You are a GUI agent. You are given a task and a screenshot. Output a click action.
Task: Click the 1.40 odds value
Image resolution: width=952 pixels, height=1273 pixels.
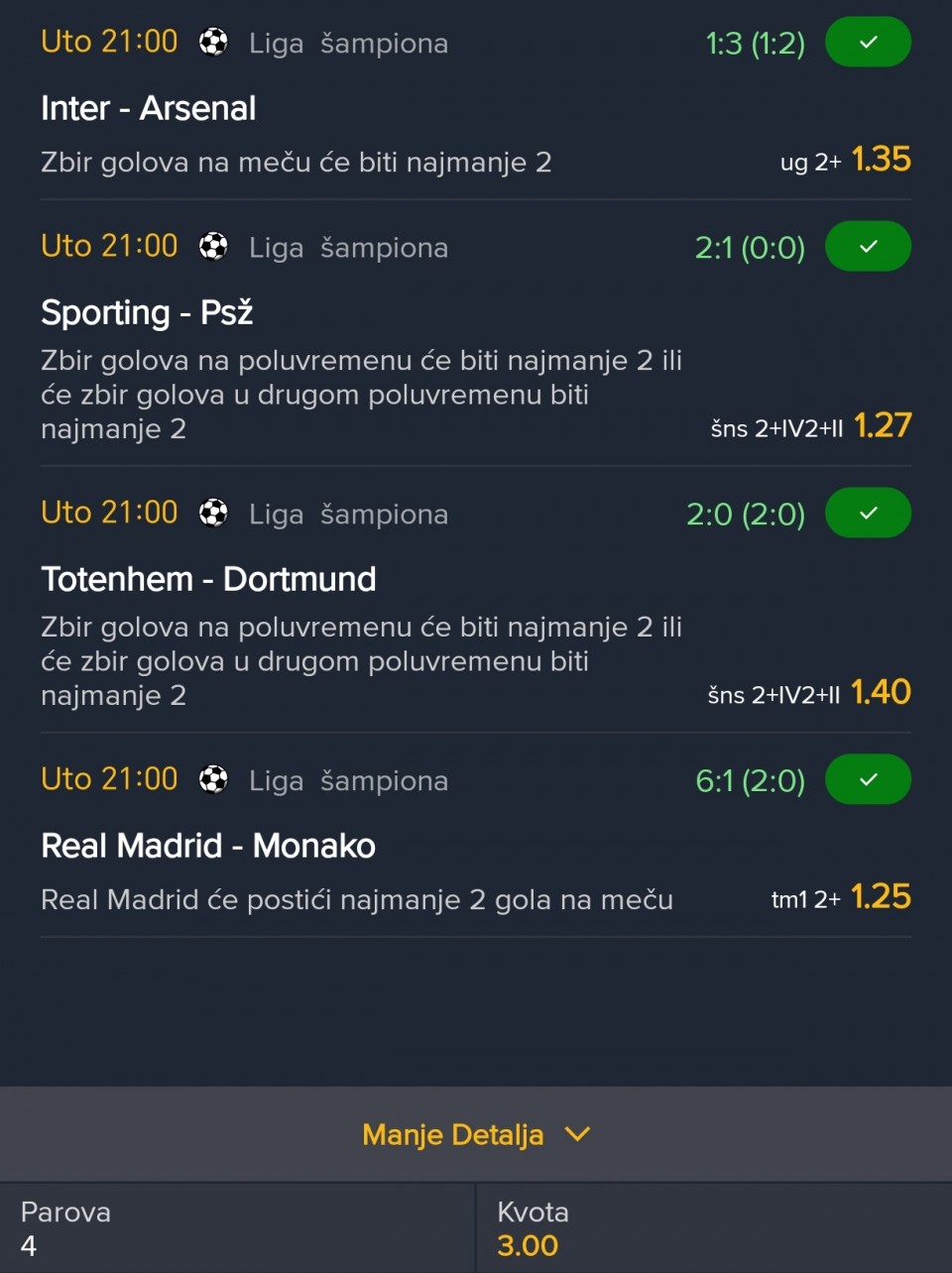(881, 692)
